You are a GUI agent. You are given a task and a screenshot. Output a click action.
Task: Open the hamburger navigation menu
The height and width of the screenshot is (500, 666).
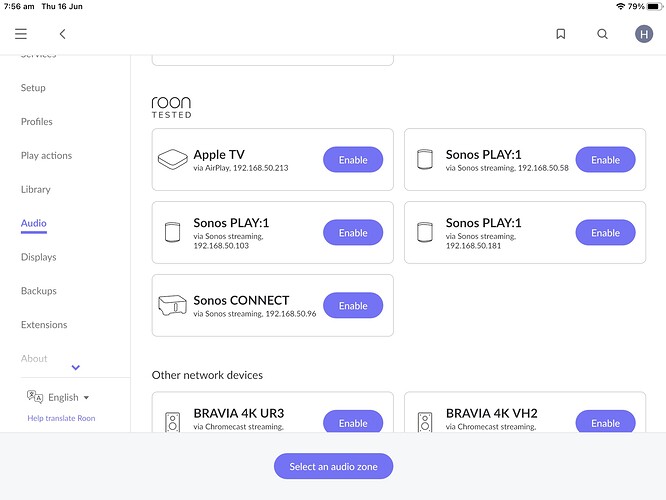(x=21, y=34)
